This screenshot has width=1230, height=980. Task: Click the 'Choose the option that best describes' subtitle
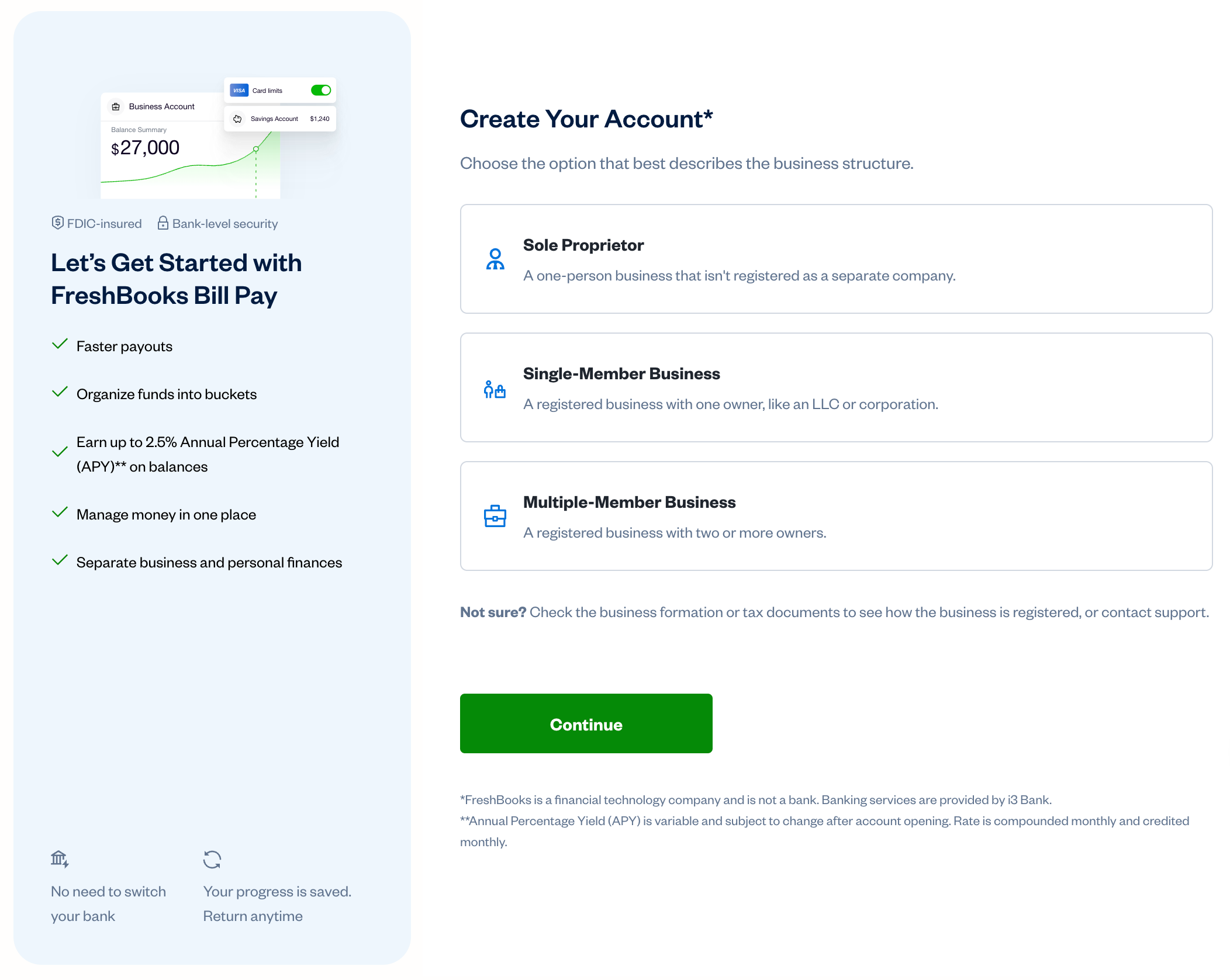pyautogui.click(x=686, y=163)
